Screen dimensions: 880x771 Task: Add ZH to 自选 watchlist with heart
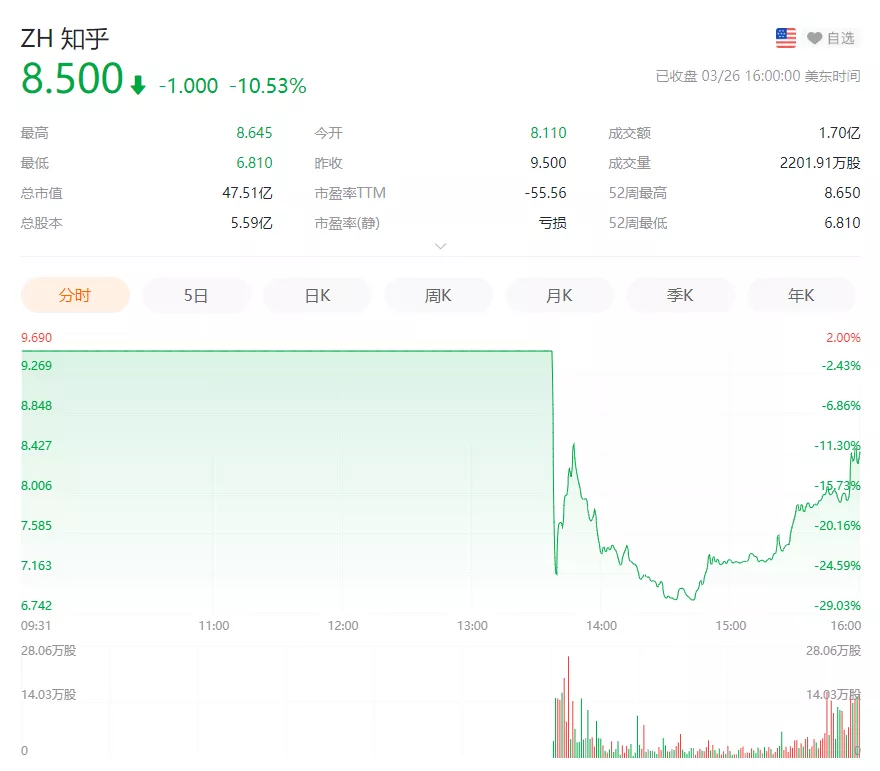point(831,38)
